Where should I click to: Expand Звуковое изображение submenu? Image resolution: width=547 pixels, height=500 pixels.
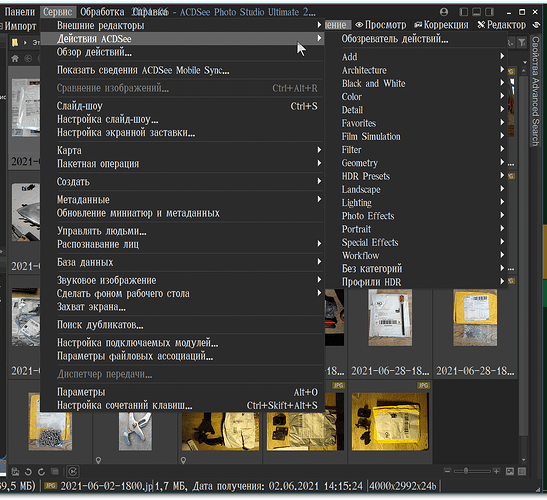(182, 280)
